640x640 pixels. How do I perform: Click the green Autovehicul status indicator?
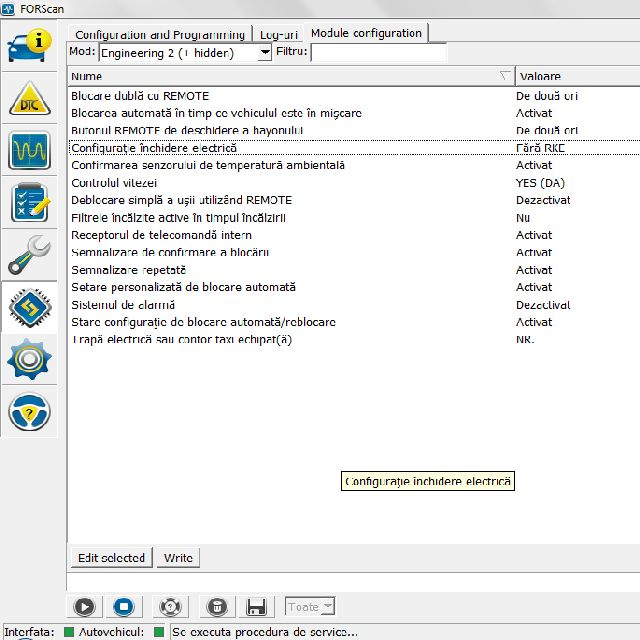click(x=159, y=632)
